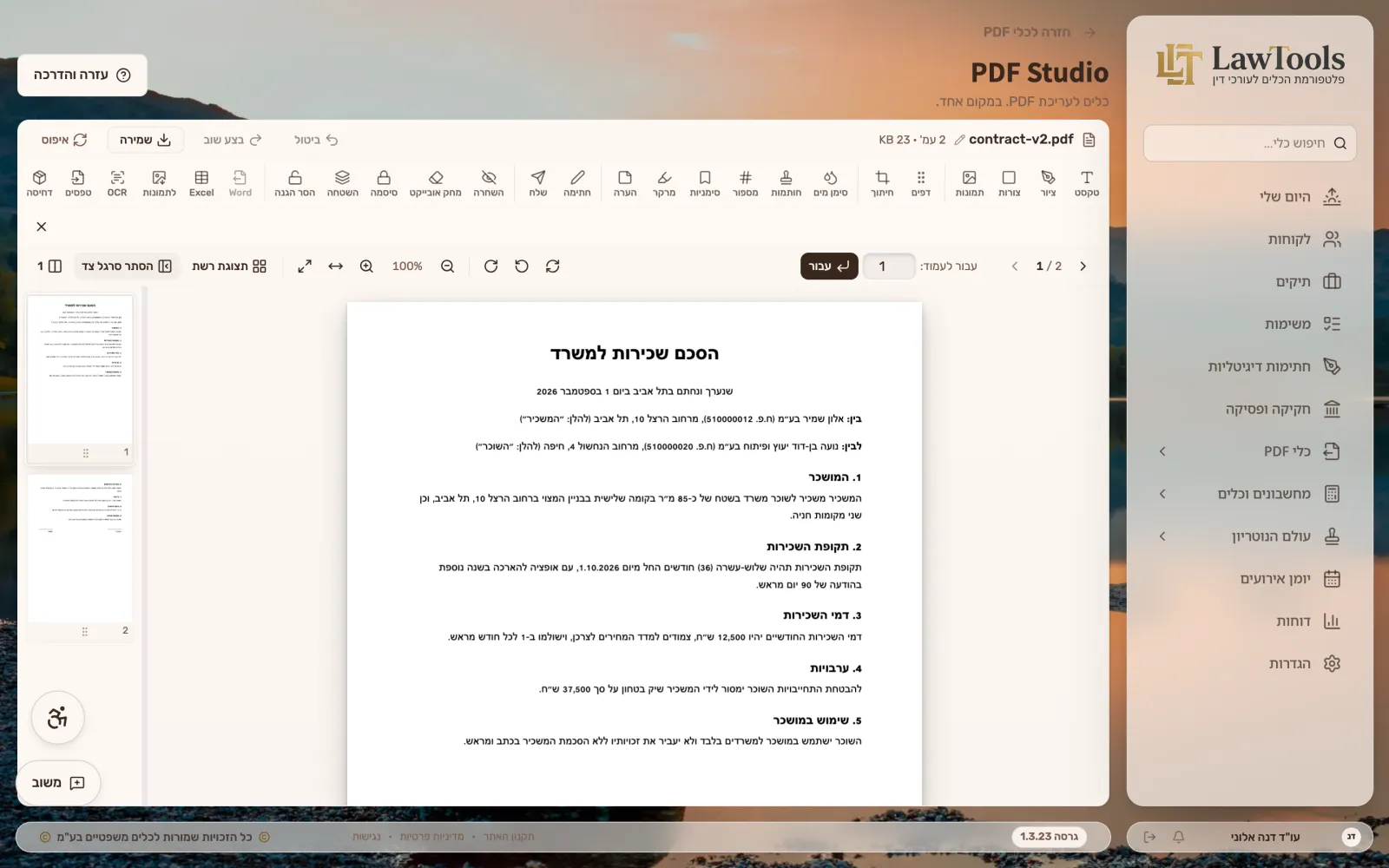Export the document to Excel
The image size is (1389, 868).
point(201,183)
